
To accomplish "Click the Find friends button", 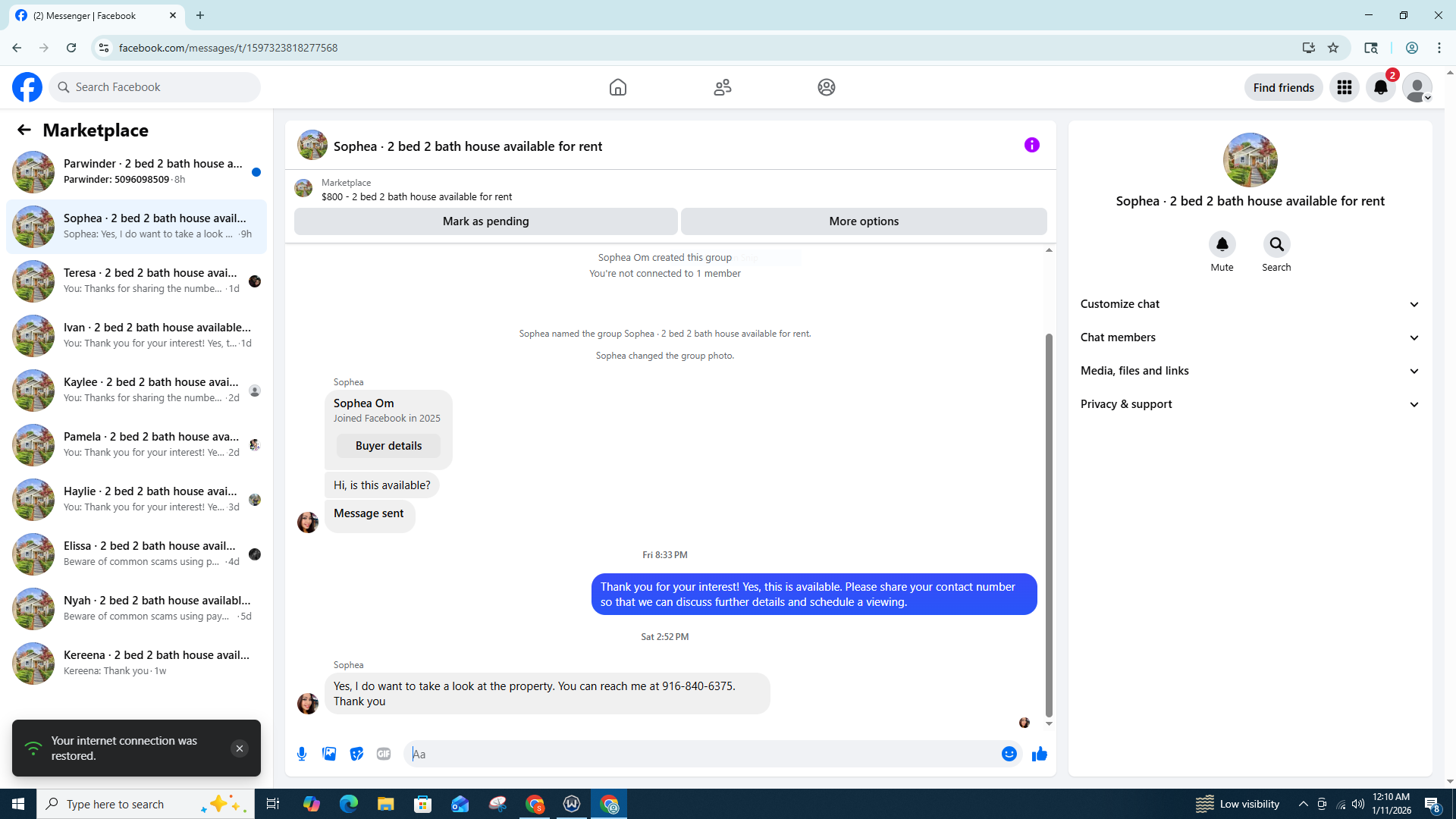I will pyautogui.click(x=1284, y=87).
